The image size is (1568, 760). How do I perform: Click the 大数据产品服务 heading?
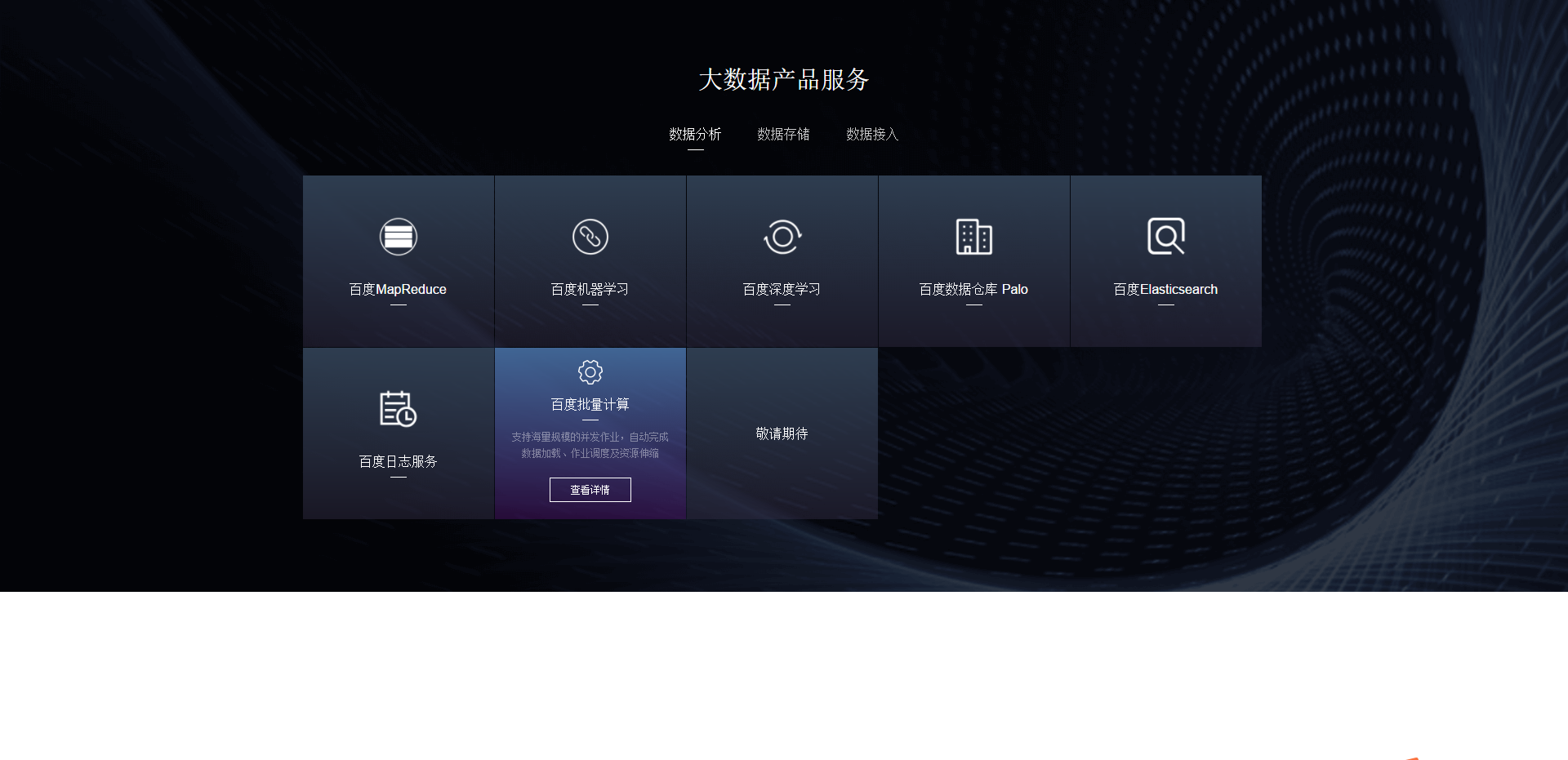pyautogui.click(x=784, y=80)
